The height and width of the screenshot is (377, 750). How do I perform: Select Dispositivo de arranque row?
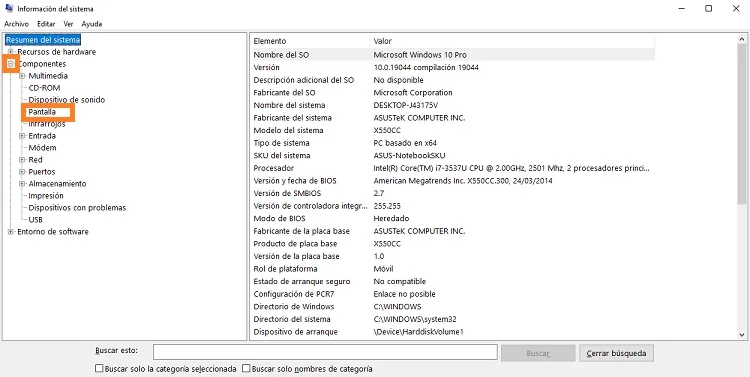point(452,332)
